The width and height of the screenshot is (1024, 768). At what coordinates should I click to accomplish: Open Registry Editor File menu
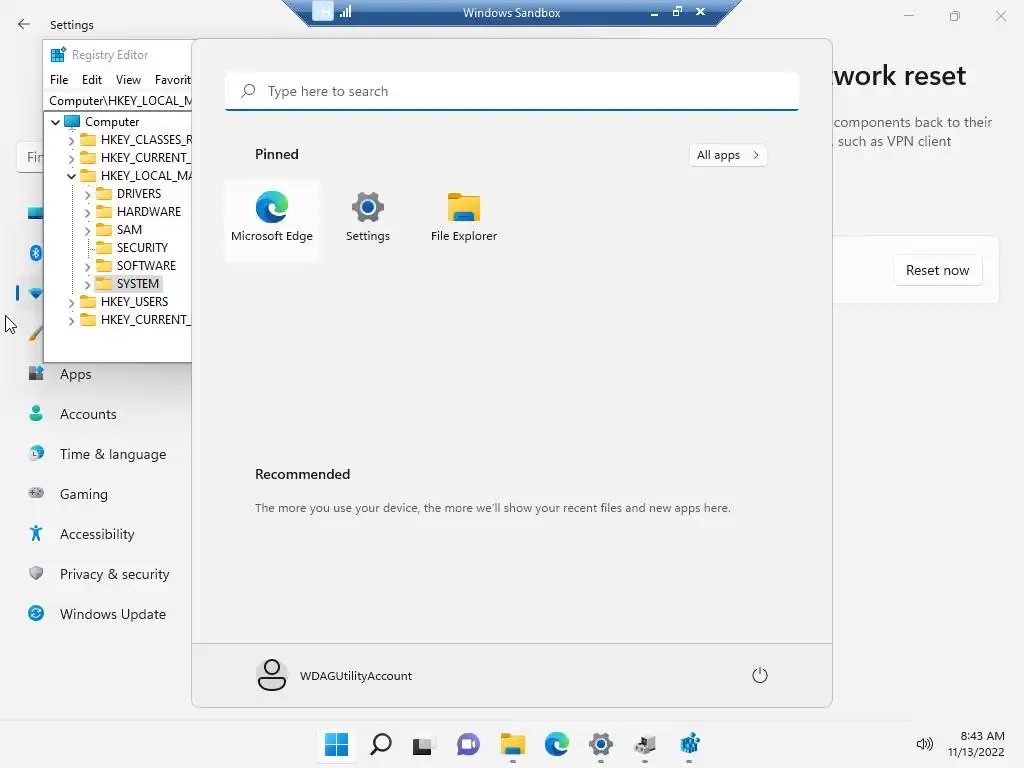coord(59,80)
